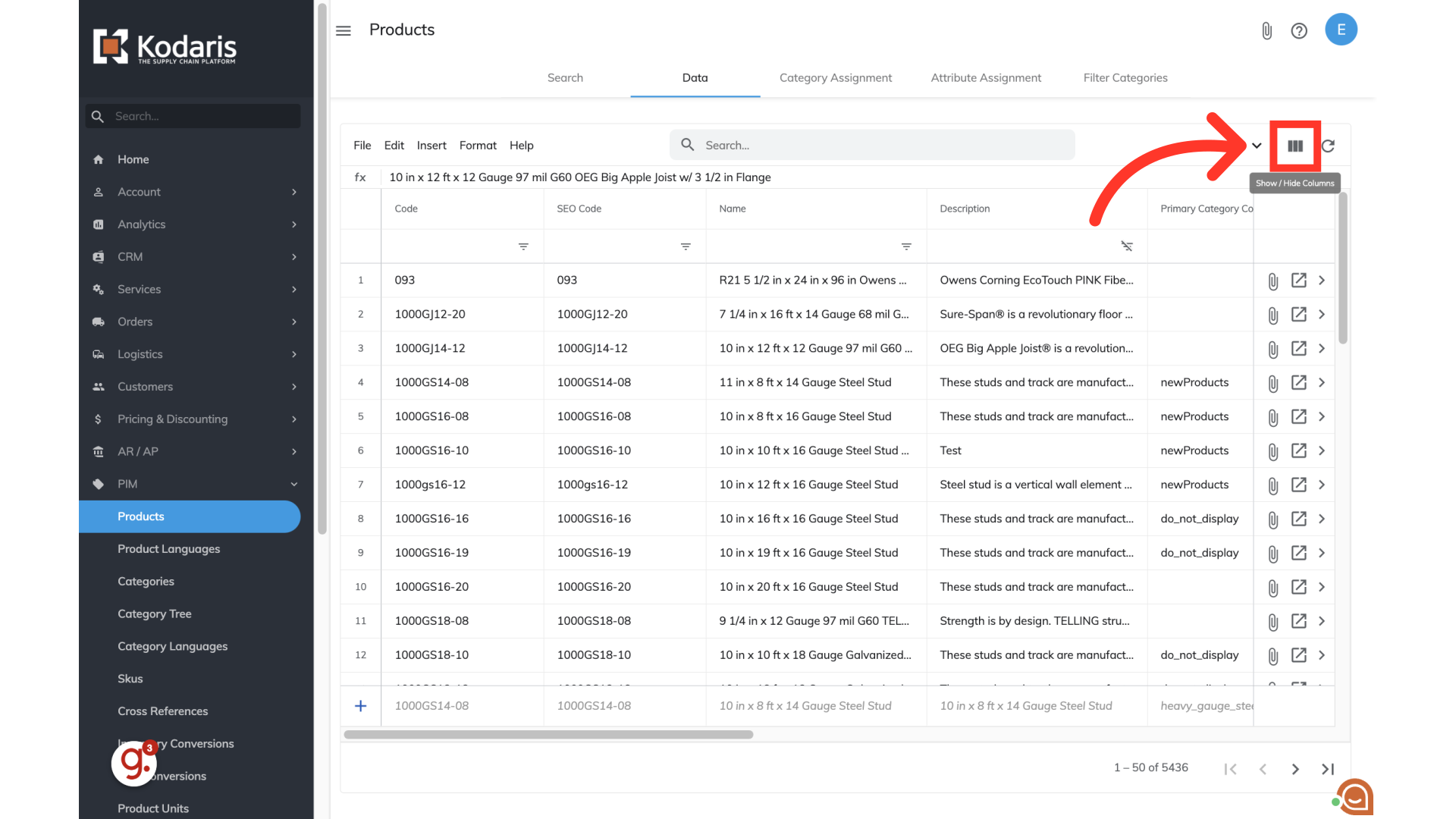
Task: Go to next results page
Action: tap(1295, 769)
